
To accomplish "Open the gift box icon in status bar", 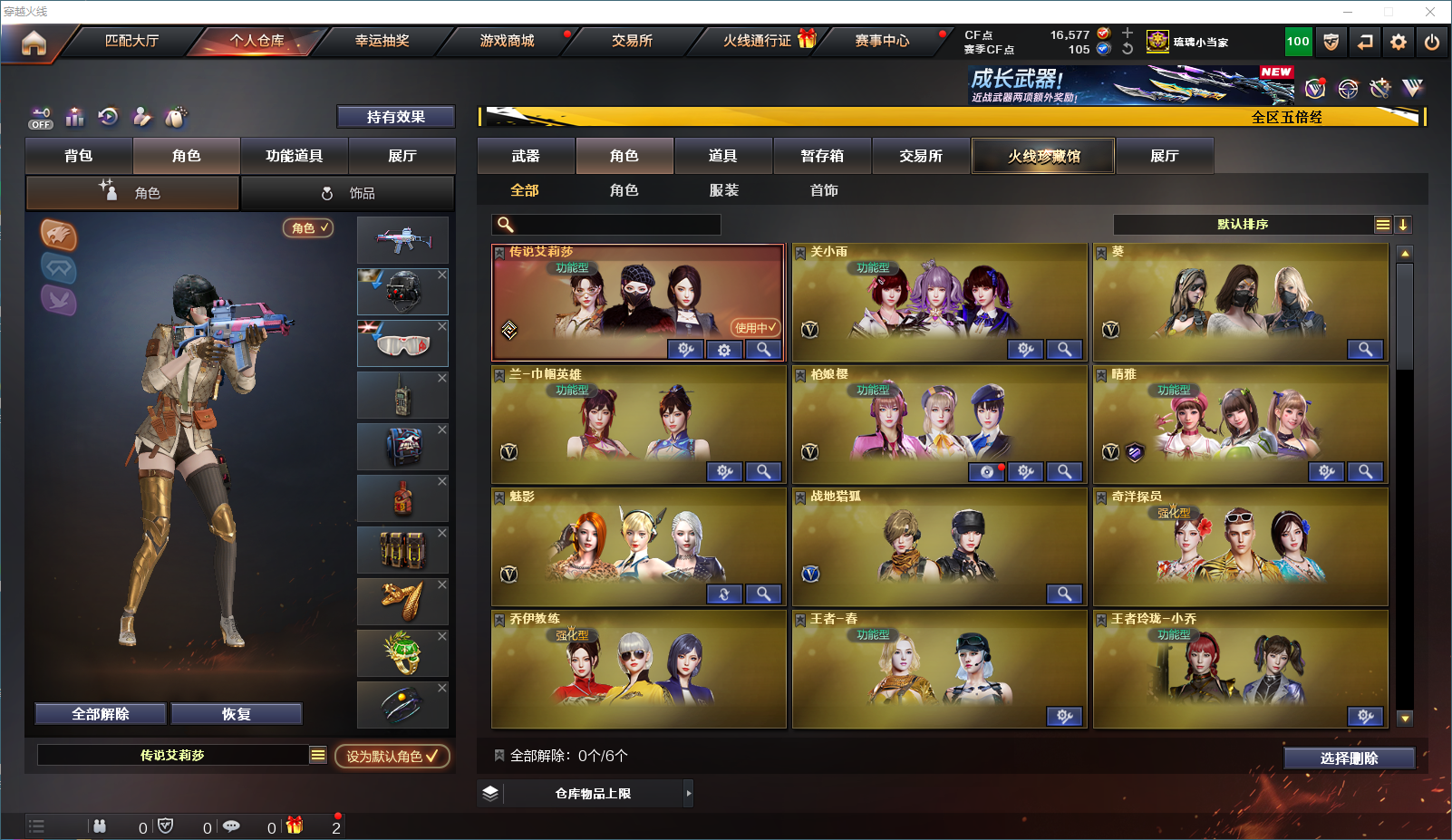I will (295, 826).
